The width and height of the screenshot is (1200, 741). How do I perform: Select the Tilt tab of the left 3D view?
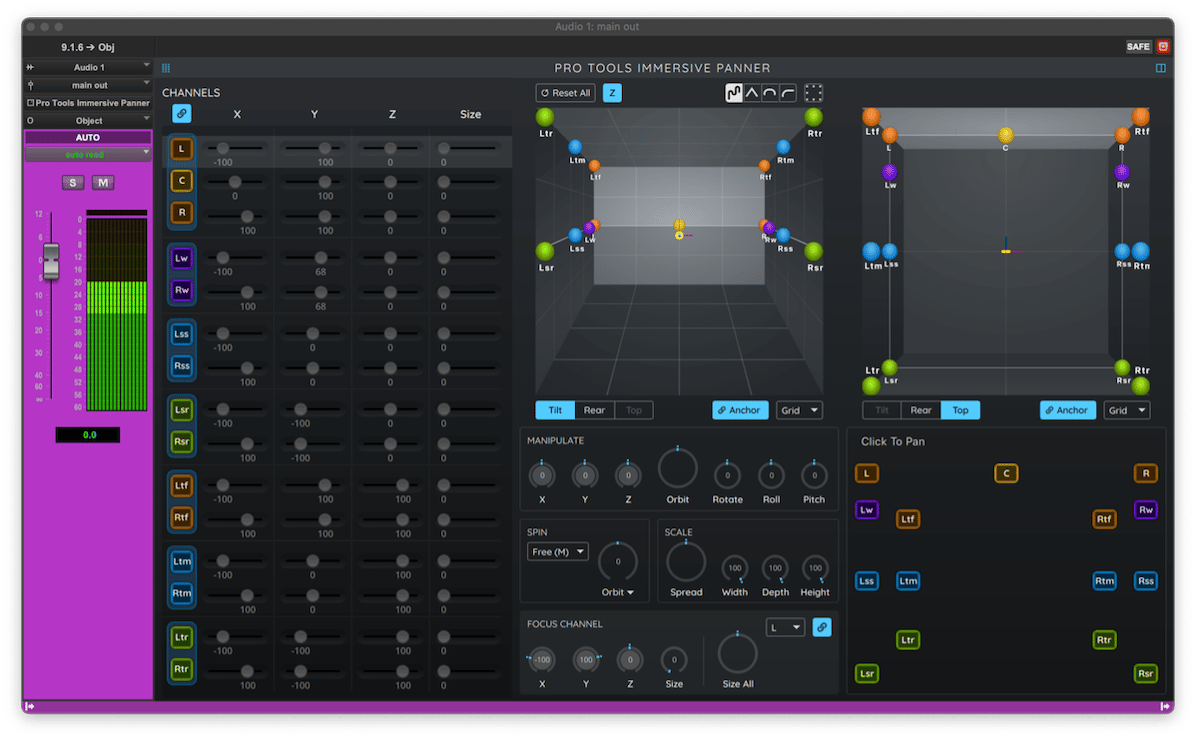(555, 410)
